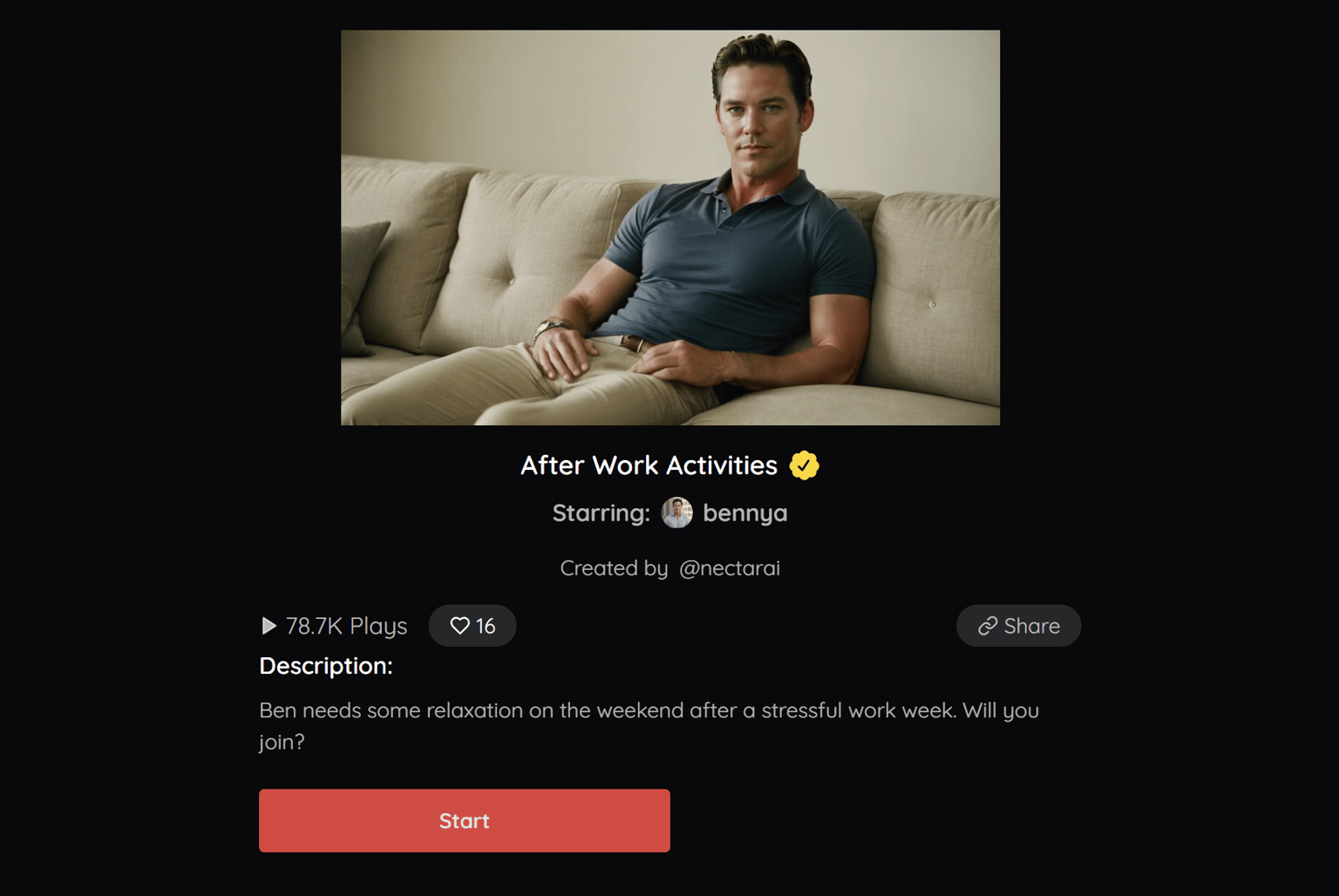Open the @nectarai creator profile
The image size is (1339, 896).
pyautogui.click(x=730, y=568)
